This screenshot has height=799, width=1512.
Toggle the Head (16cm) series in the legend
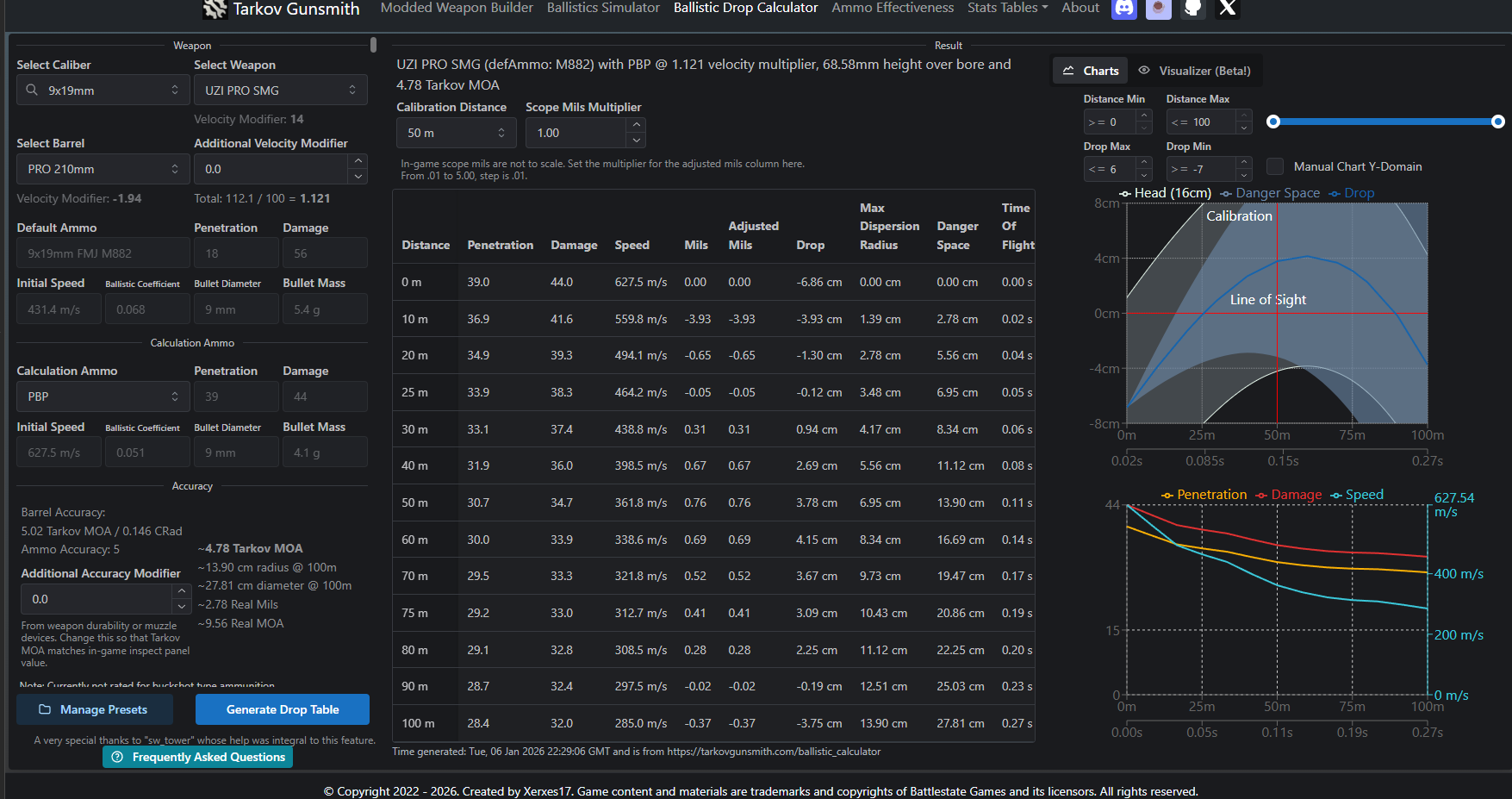pos(1165,193)
